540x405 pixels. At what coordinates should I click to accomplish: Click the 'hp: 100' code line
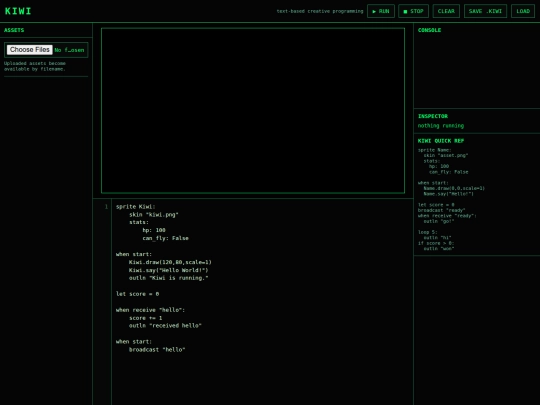154,230
